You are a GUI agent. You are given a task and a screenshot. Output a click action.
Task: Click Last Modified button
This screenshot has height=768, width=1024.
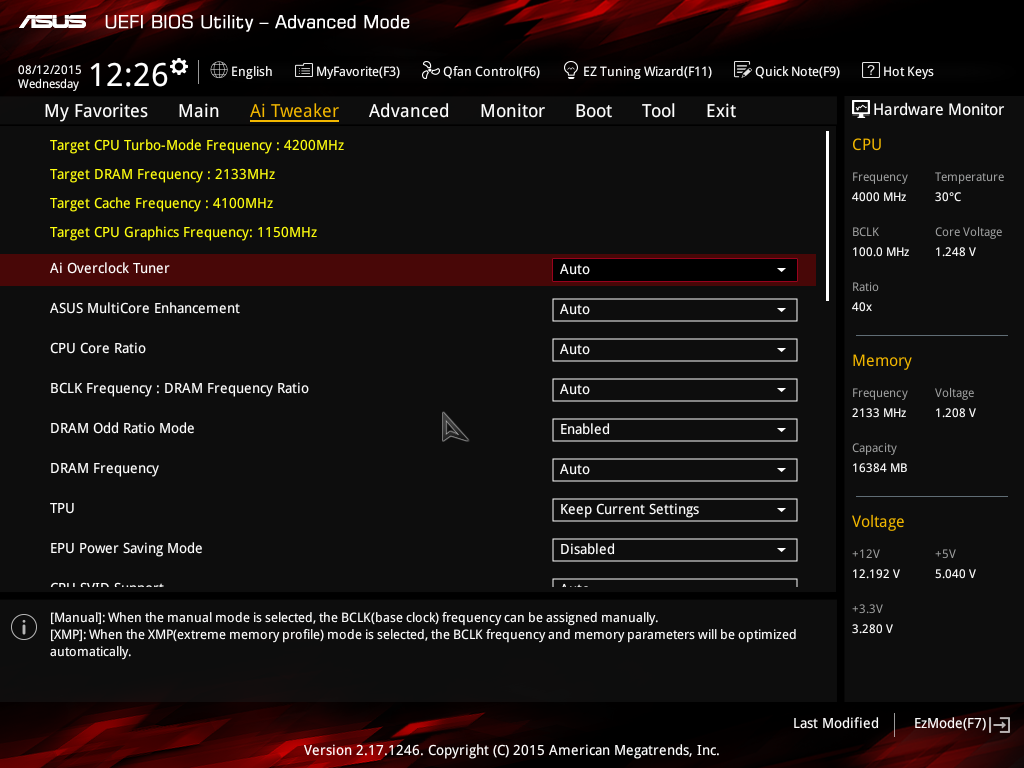(835, 724)
